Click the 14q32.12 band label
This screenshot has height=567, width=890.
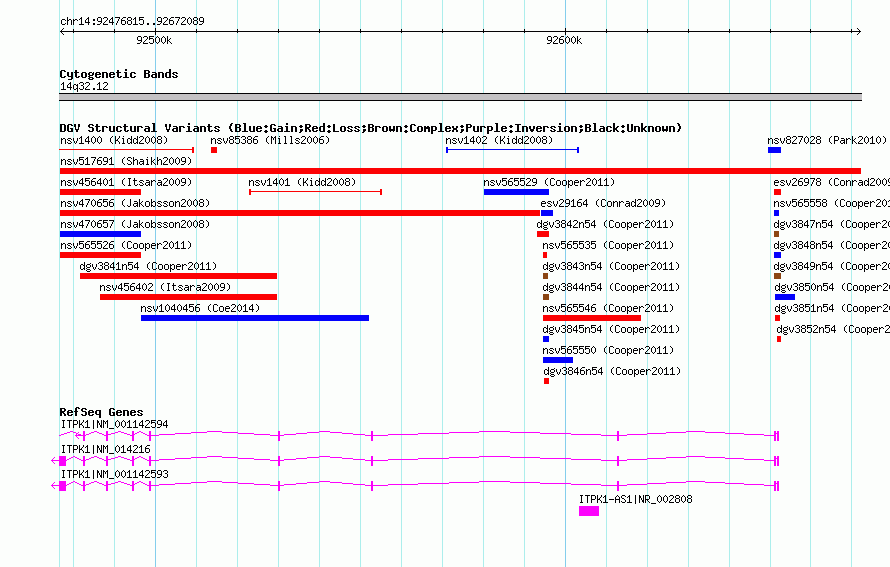pyautogui.click(x=84, y=86)
